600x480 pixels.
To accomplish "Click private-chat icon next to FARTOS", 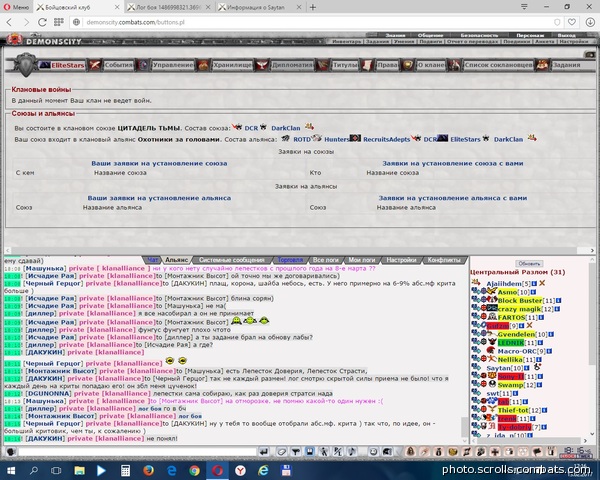I will (476, 317).
